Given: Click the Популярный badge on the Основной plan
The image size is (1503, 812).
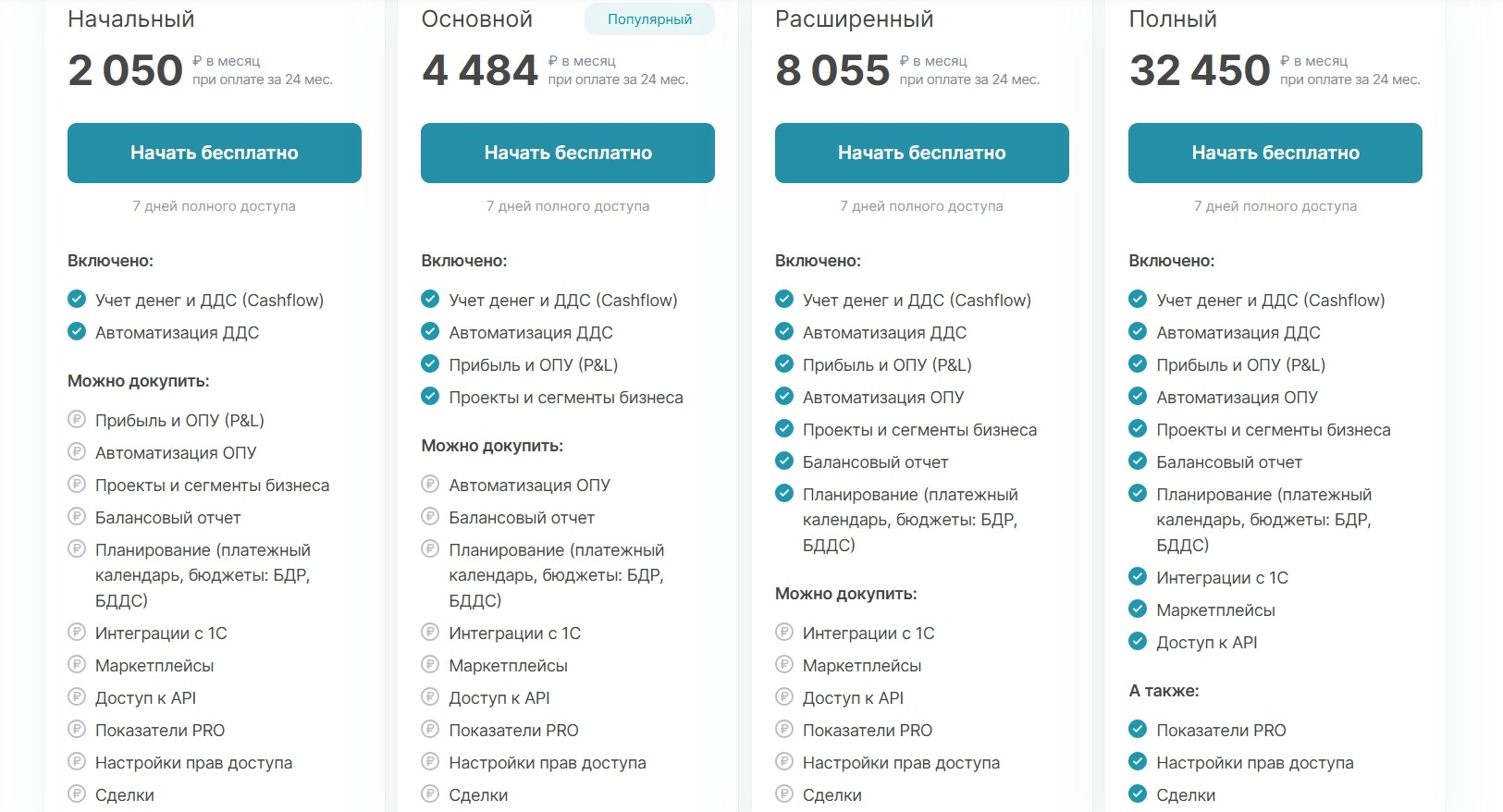Looking at the screenshot, I should pos(649,19).
